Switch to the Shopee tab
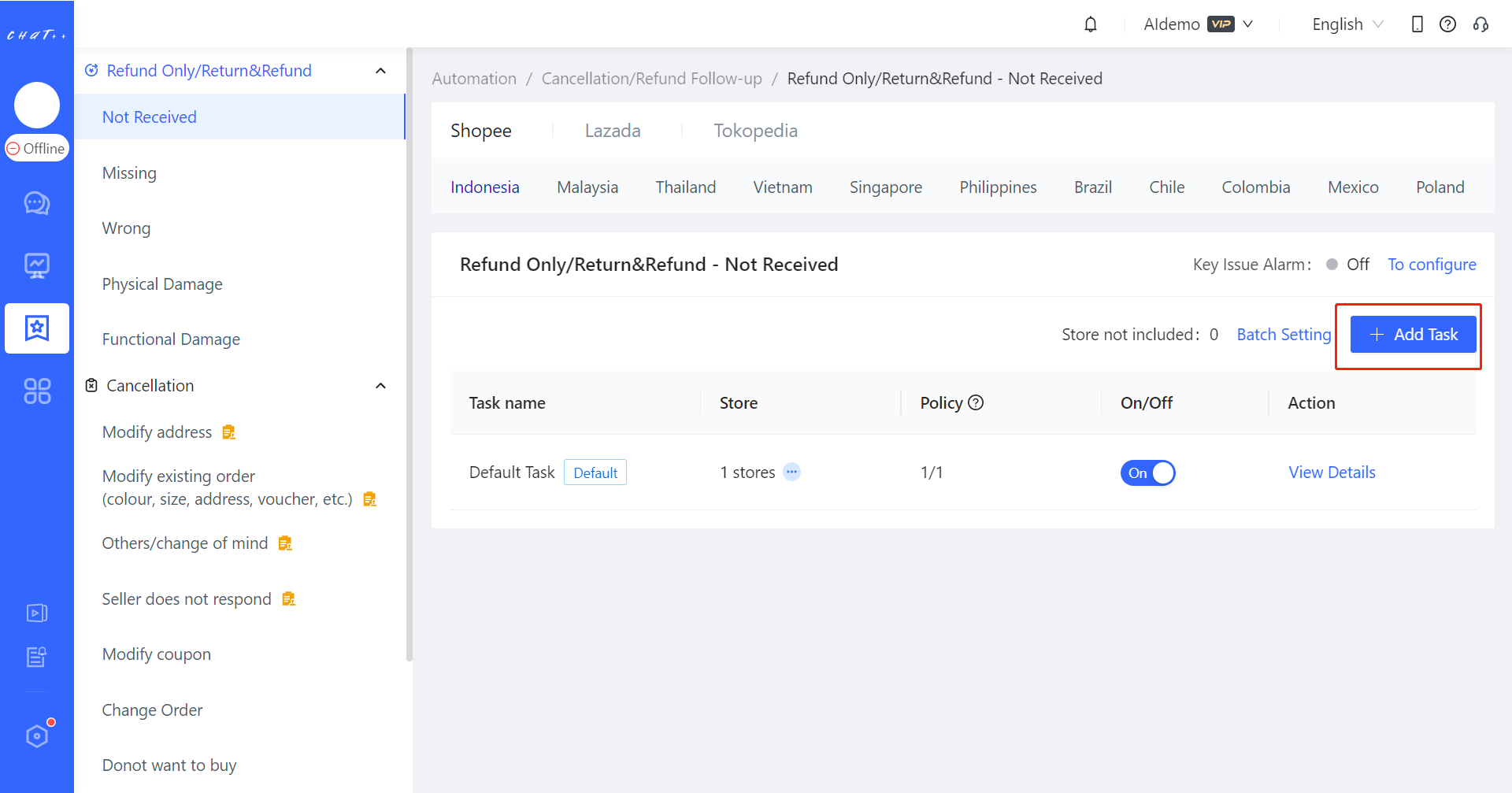 [481, 131]
